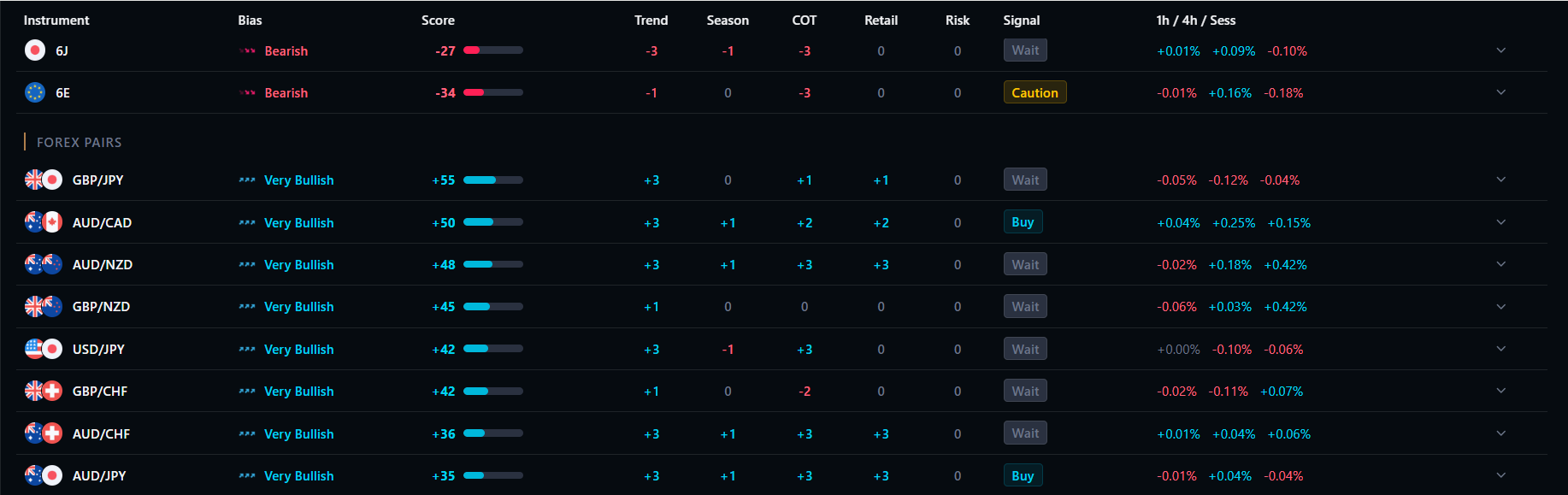The height and width of the screenshot is (495, 1568).
Task: Click the Wait signal for GBP/JPY
Action: click(x=1025, y=180)
